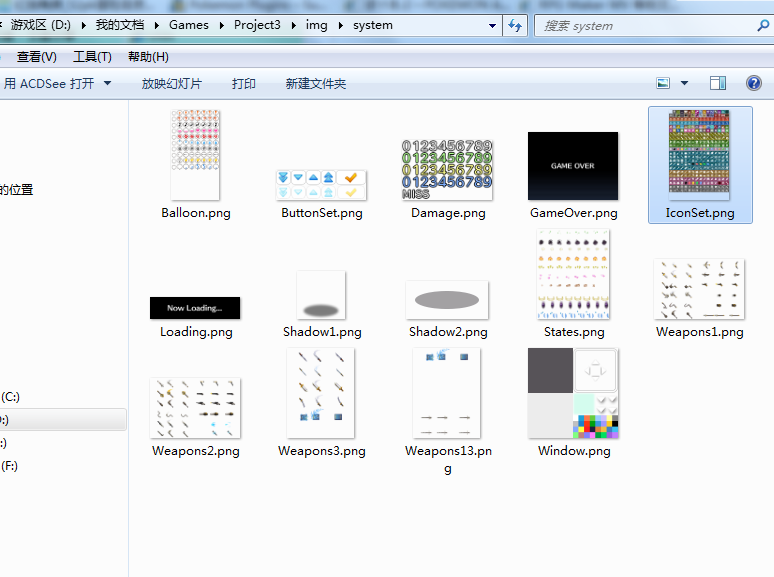The height and width of the screenshot is (577, 774).
Task: Select the Shadow1.png thumbnail
Action: tap(321, 295)
